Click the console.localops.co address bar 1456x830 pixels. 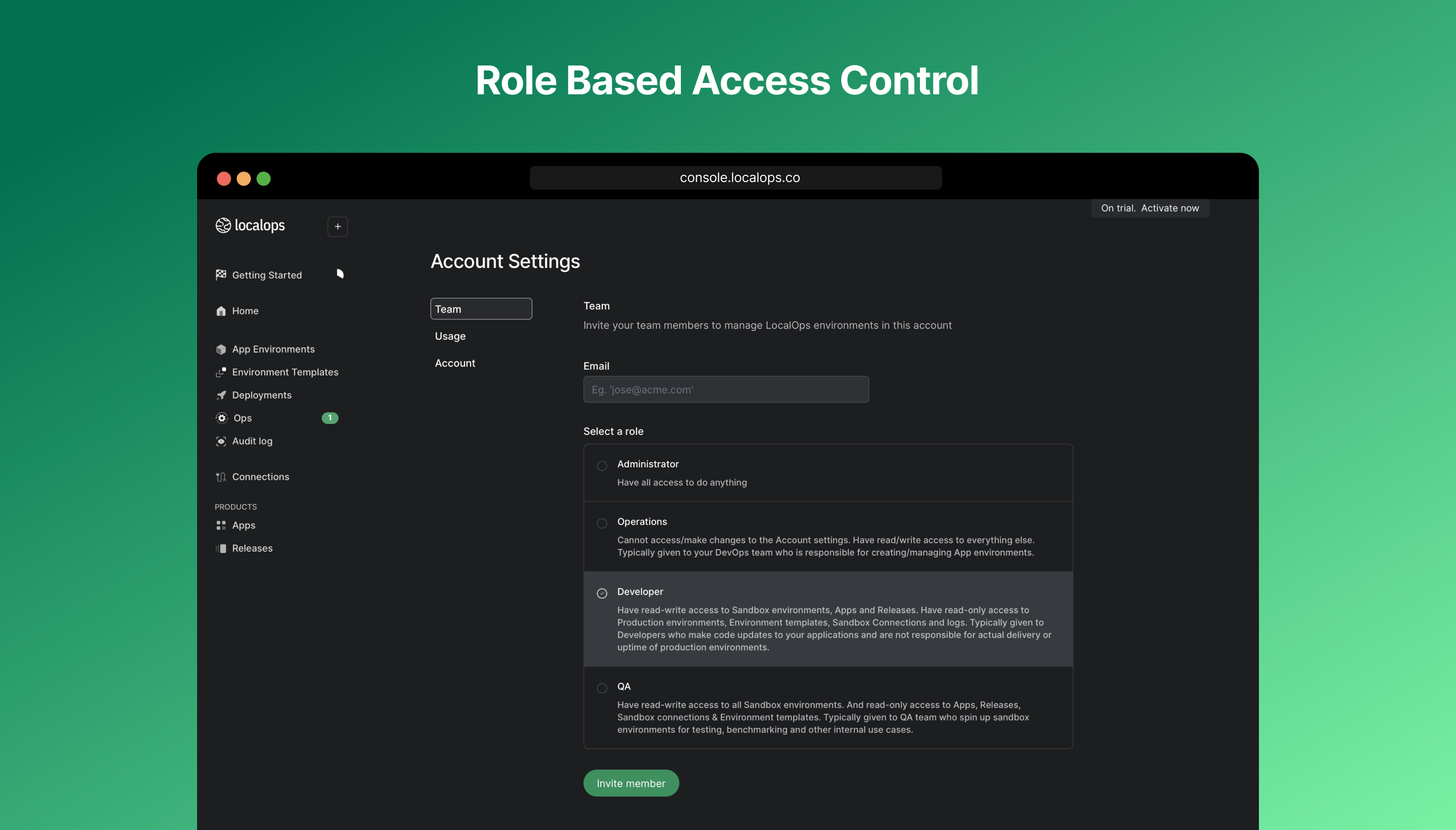coord(736,178)
